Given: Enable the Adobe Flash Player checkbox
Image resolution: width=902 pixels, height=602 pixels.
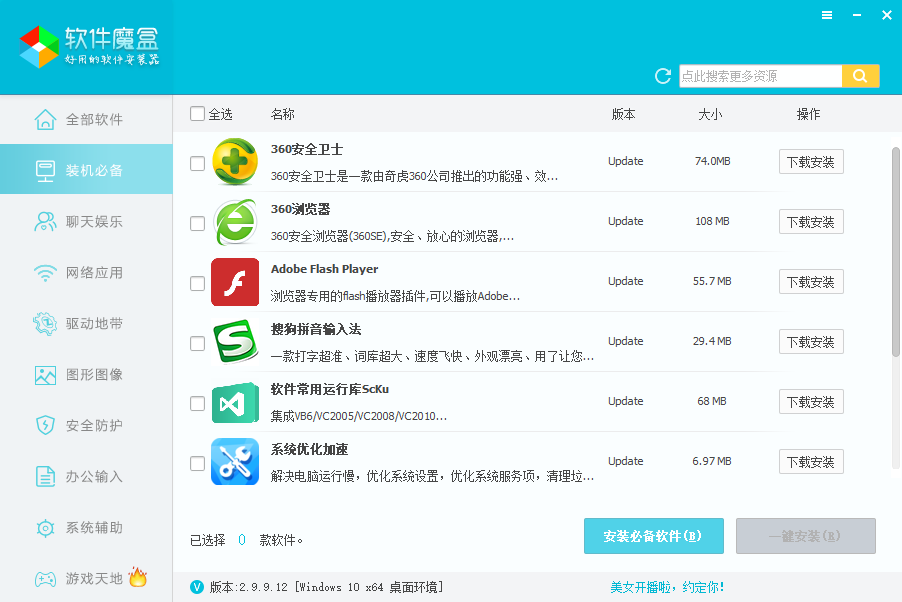Looking at the screenshot, I should coord(197,283).
